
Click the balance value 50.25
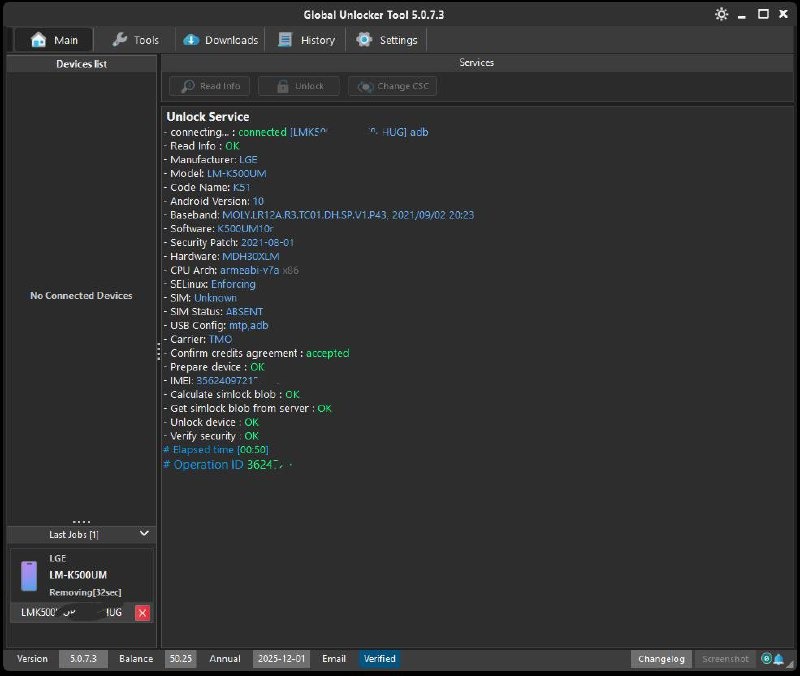click(x=181, y=659)
